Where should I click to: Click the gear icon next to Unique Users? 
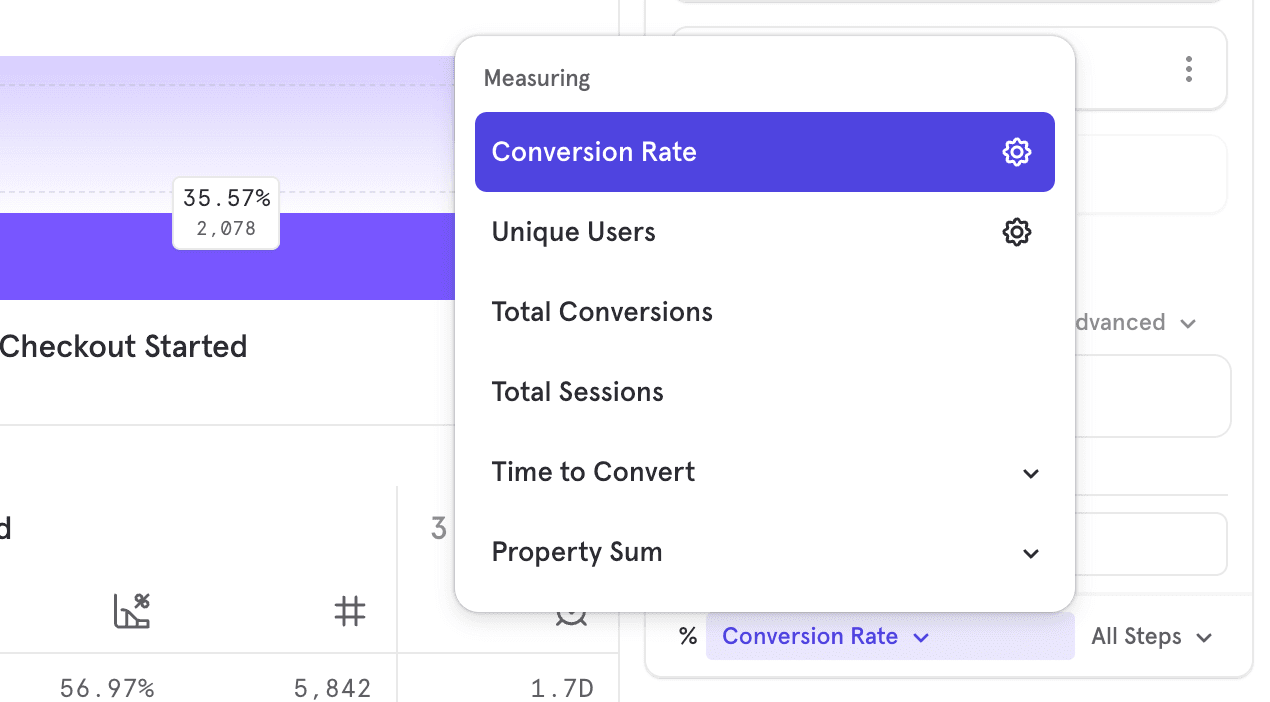point(1016,232)
